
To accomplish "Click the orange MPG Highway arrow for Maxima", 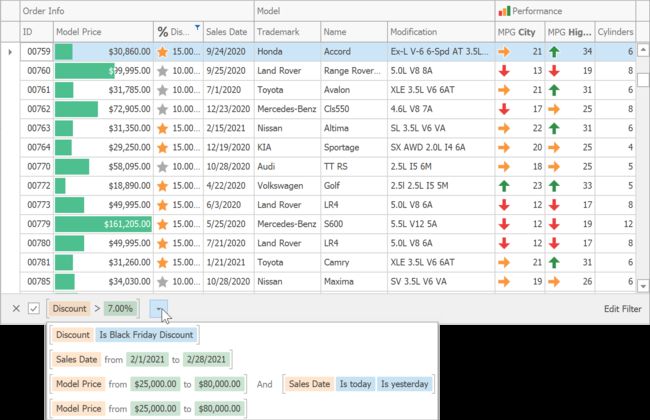I will (x=554, y=282).
